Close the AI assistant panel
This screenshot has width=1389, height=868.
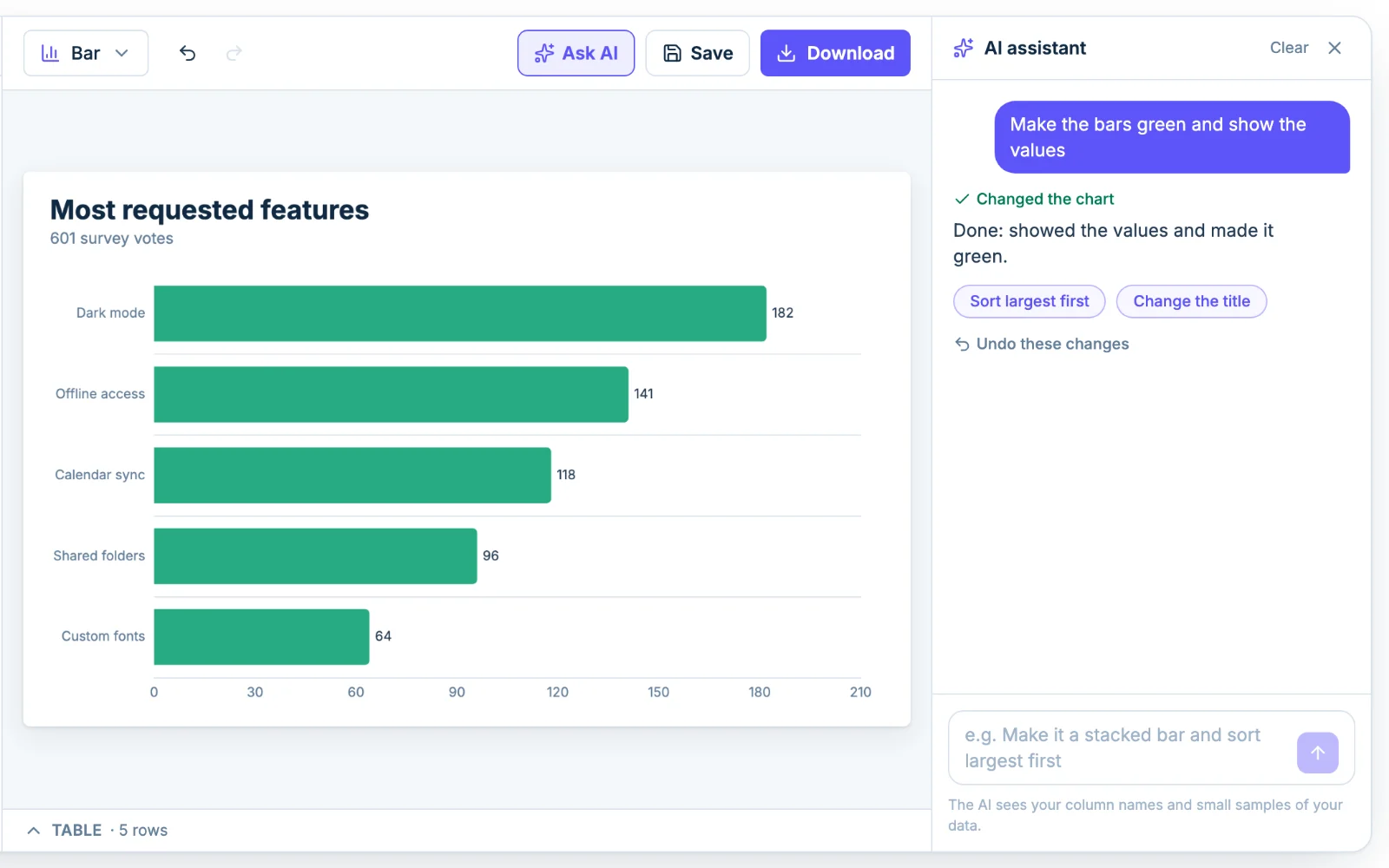pos(1335,48)
